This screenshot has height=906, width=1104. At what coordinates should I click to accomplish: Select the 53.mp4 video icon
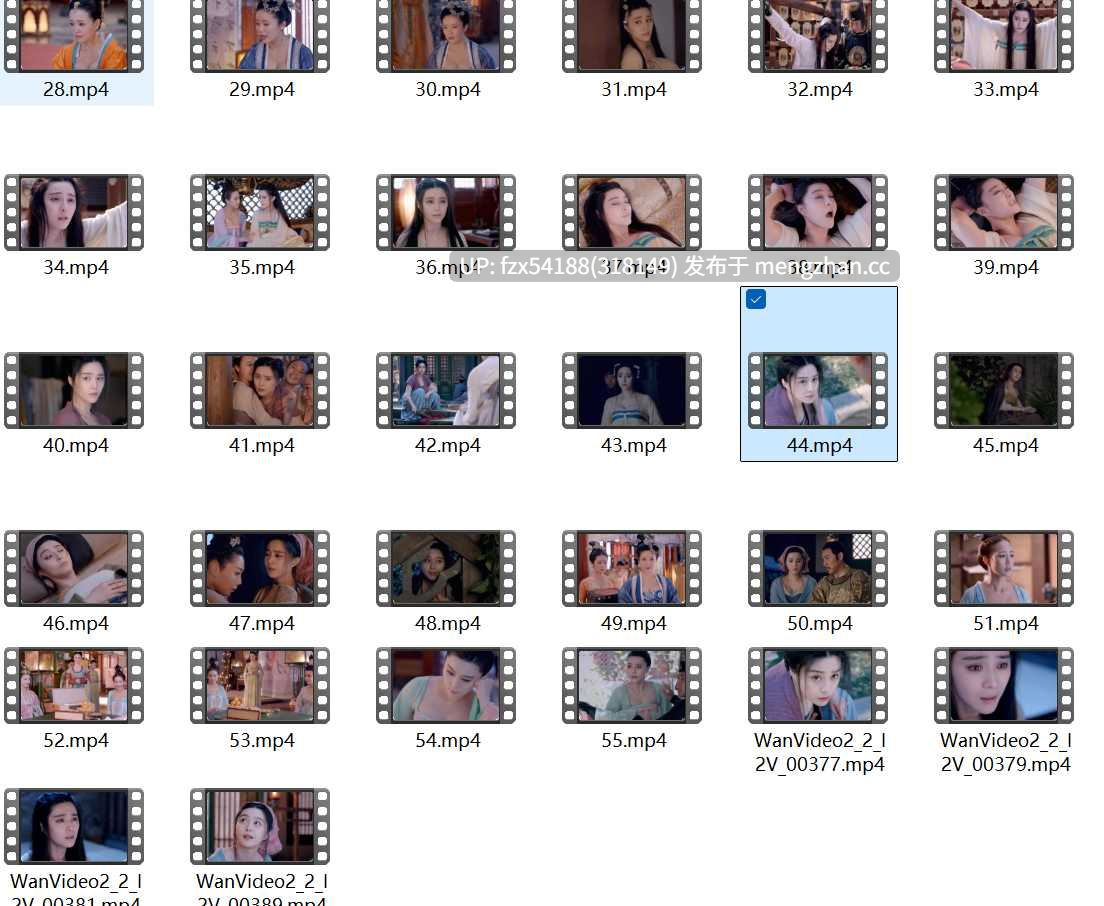(260, 686)
